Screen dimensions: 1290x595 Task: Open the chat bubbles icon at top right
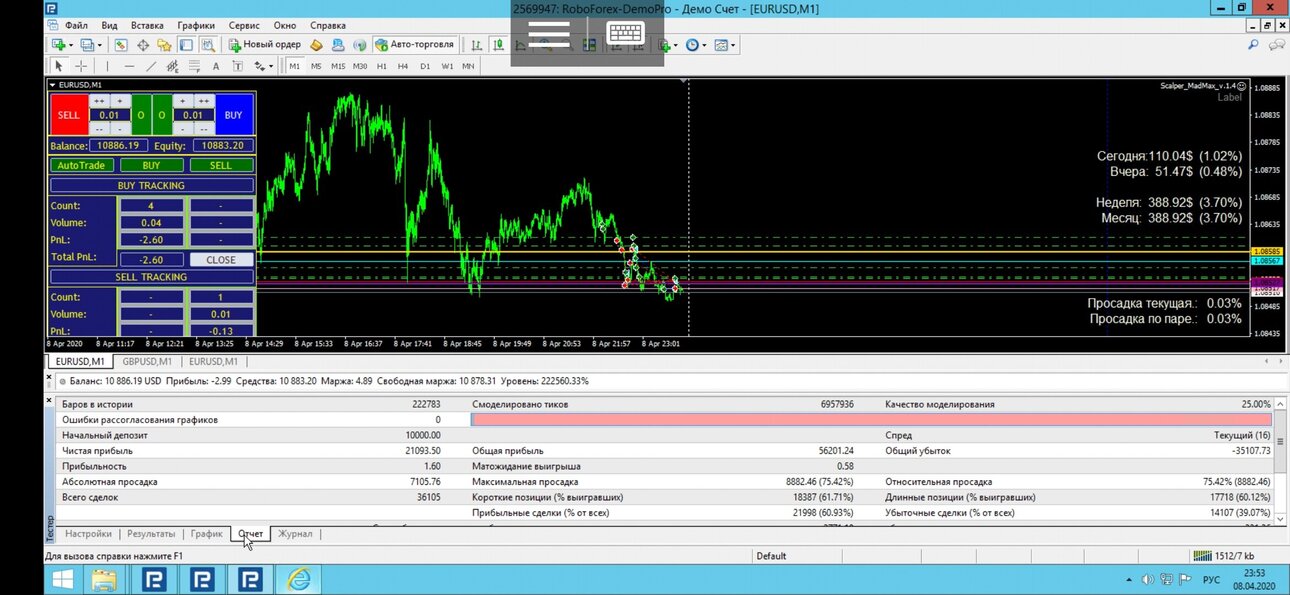coord(1277,45)
